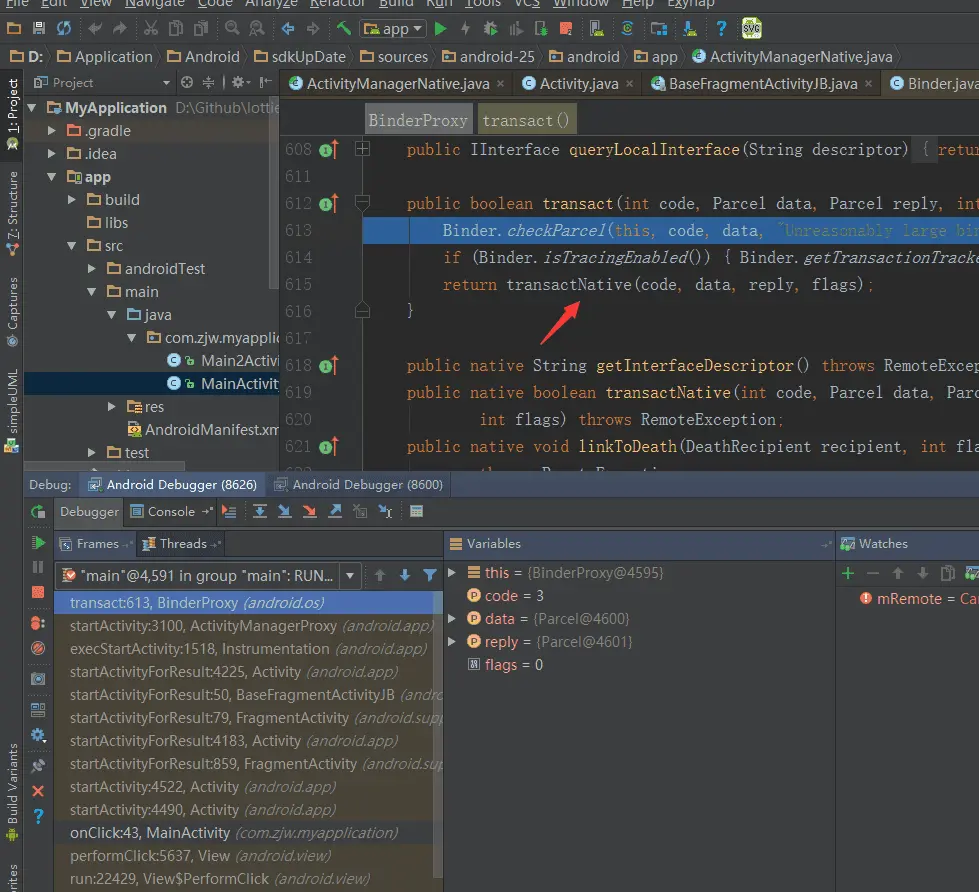Stop the debug session
This screenshot has height=892, width=979.
tap(38, 592)
